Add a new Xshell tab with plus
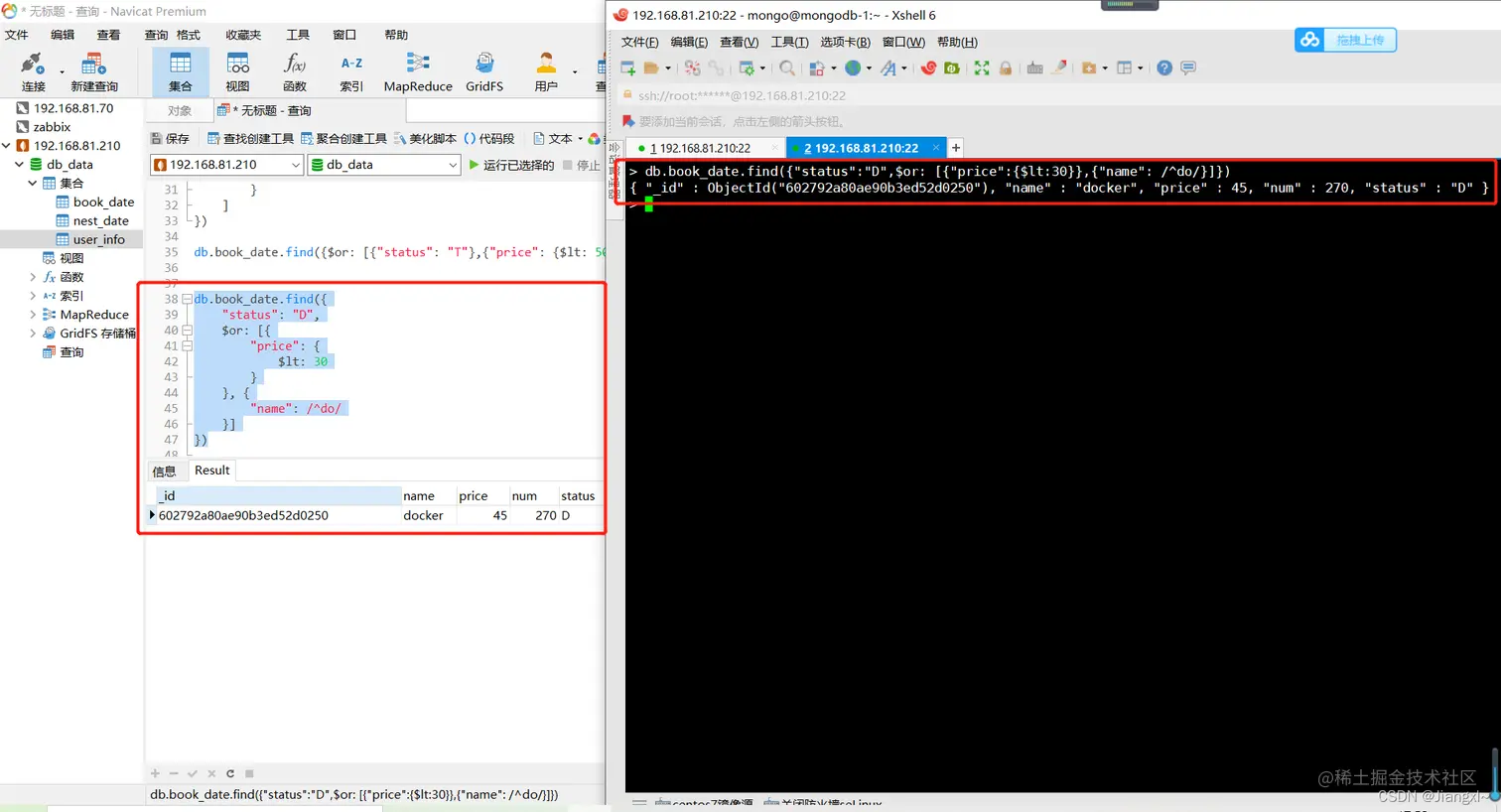 coord(956,148)
